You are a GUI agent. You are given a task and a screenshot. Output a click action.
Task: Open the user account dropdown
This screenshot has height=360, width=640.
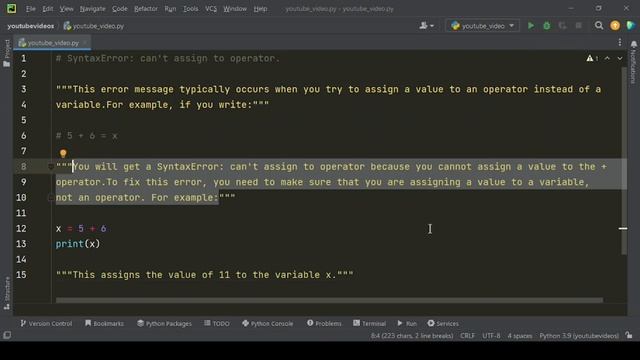pyautogui.click(x=427, y=26)
